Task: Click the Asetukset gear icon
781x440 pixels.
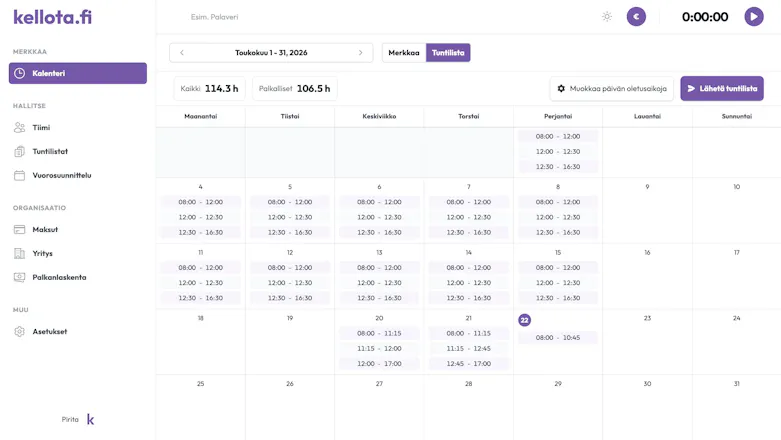Action: [19, 331]
